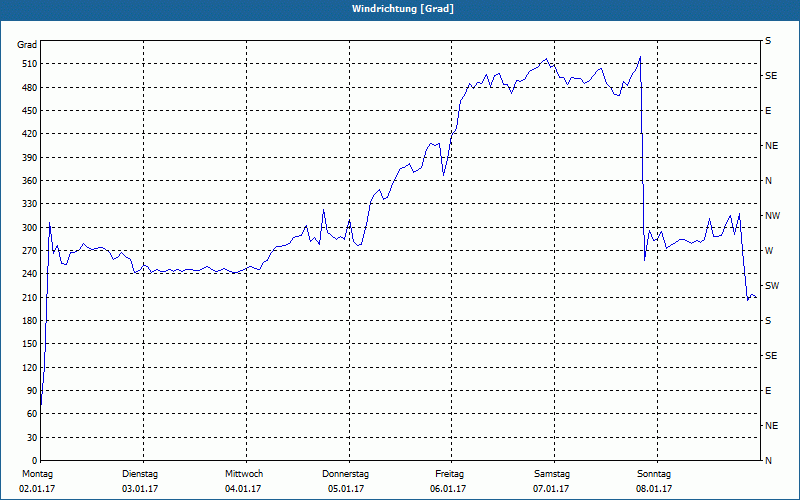Click the SE compass label at 480
This screenshot has width=800, height=500.
[x=771, y=76]
